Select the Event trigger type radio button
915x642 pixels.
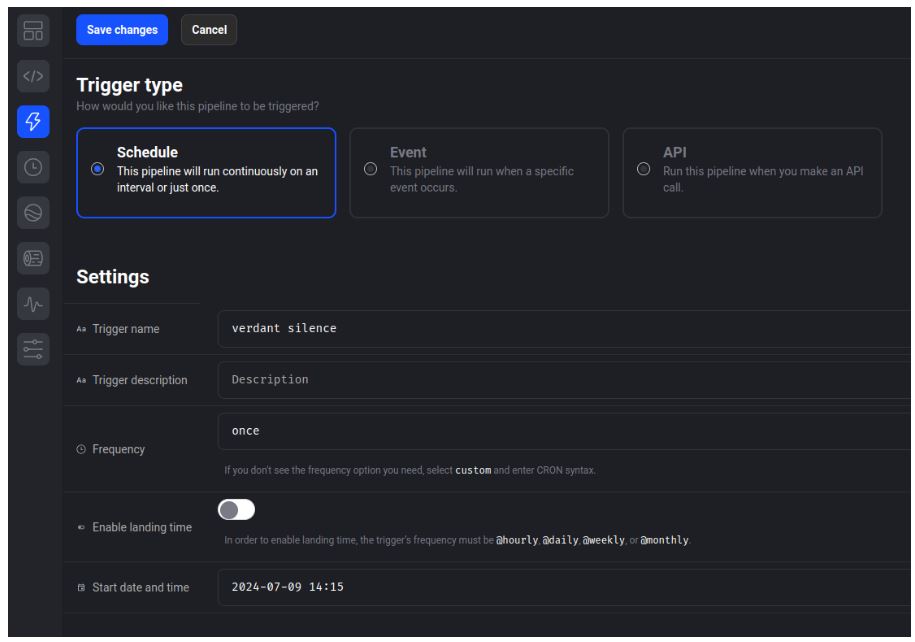[x=370, y=170]
